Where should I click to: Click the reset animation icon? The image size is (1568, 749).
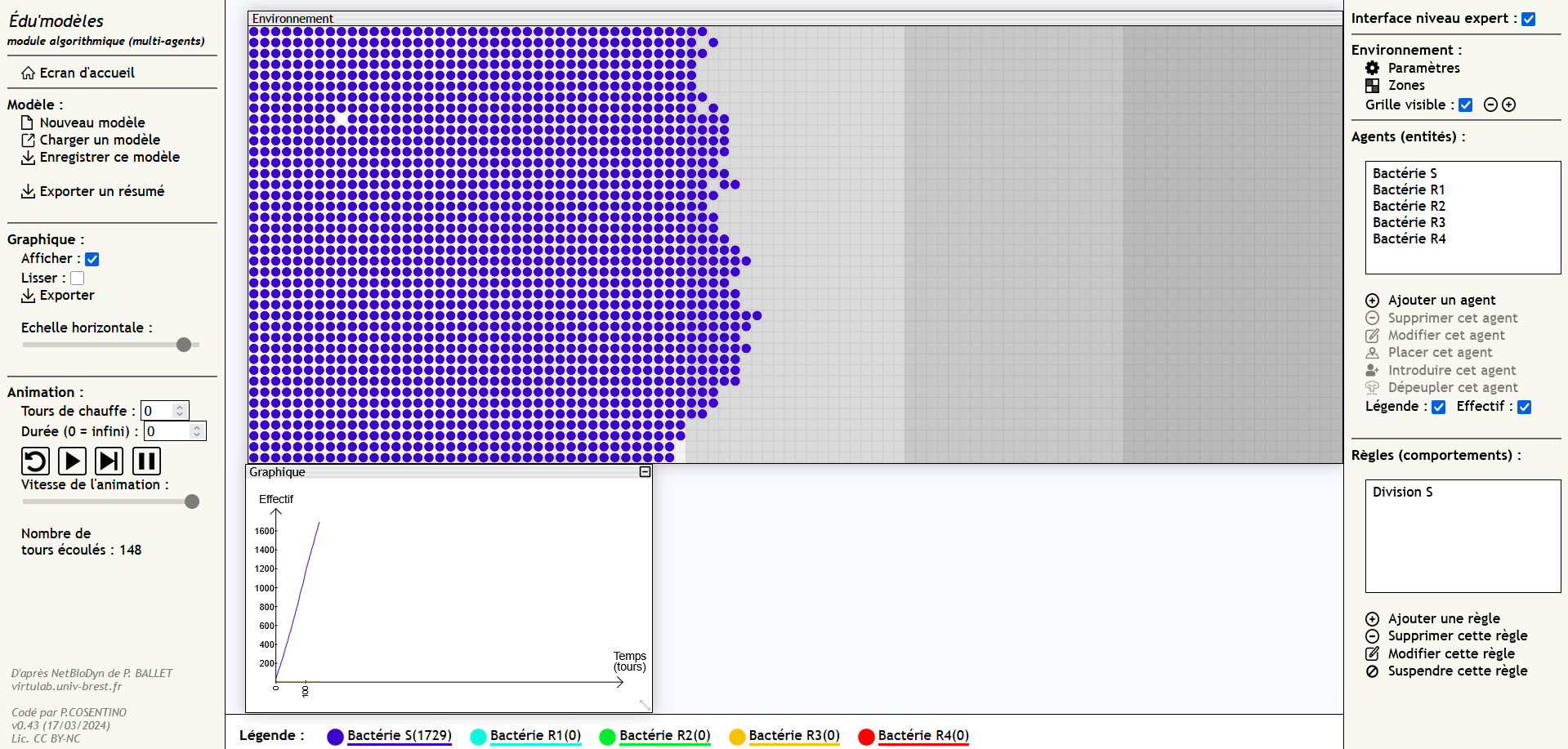pos(35,461)
